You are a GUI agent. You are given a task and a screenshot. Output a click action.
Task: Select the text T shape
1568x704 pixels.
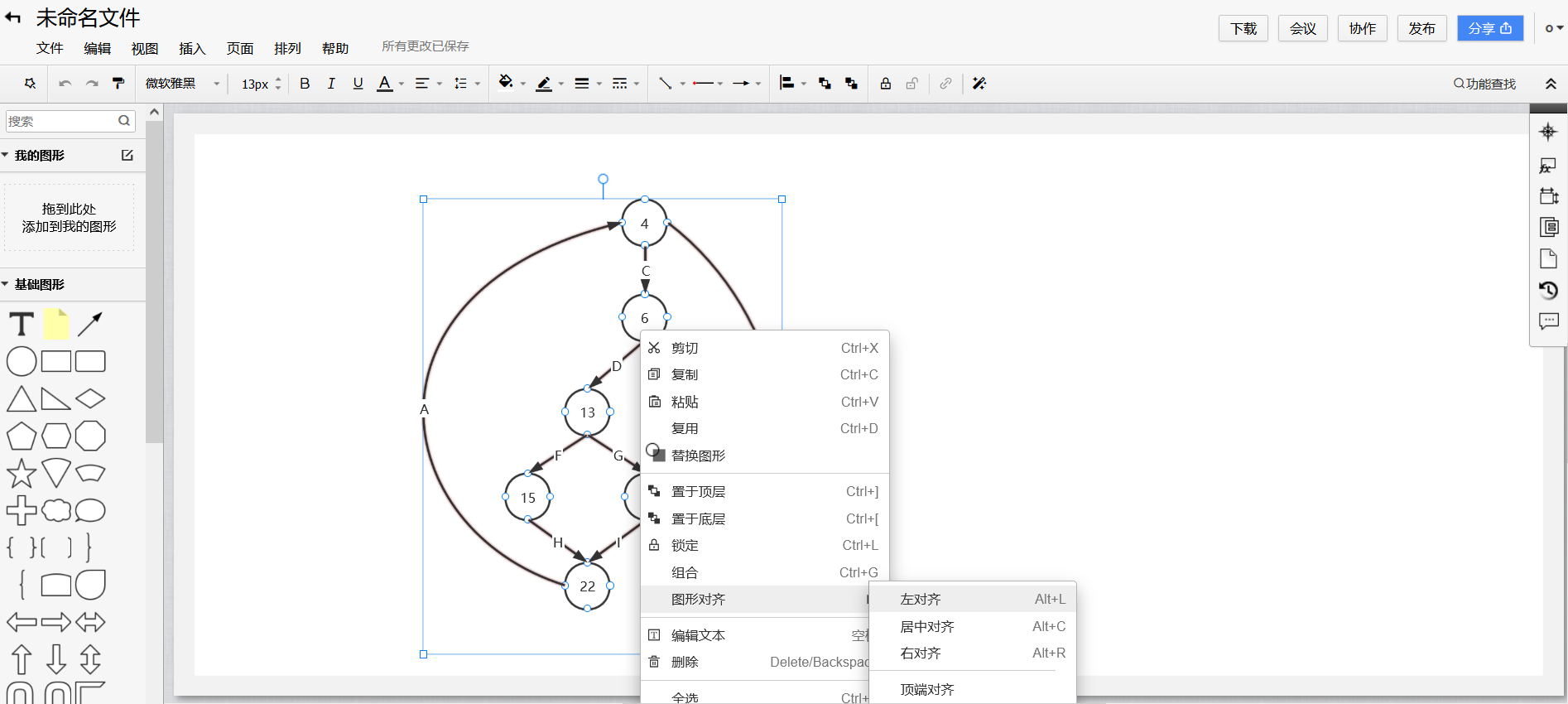point(22,324)
